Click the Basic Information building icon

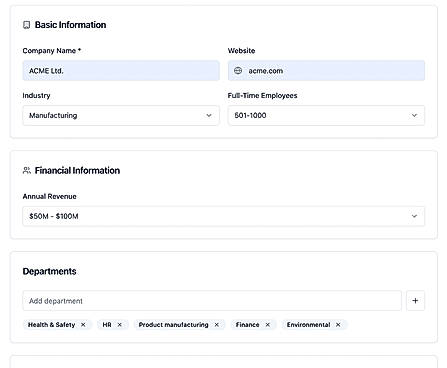(26, 25)
